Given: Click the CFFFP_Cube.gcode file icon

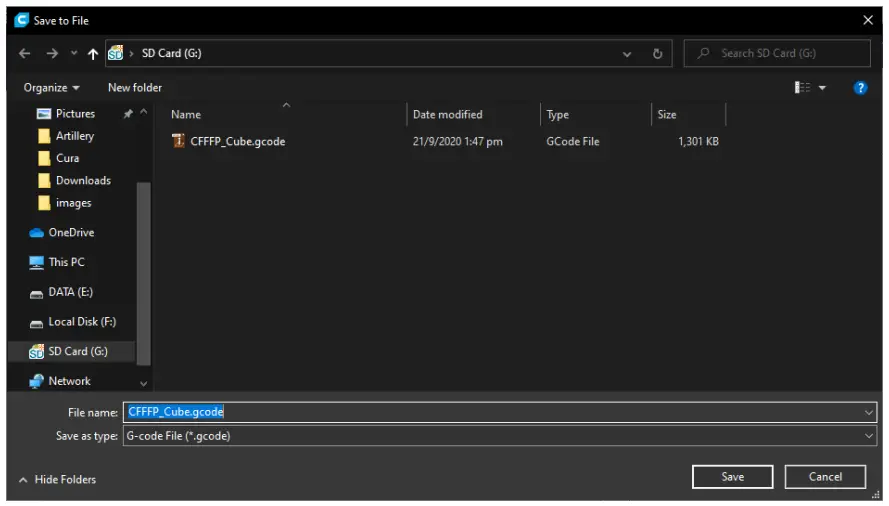Looking at the screenshot, I should pyautogui.click(x=179, y=142).
